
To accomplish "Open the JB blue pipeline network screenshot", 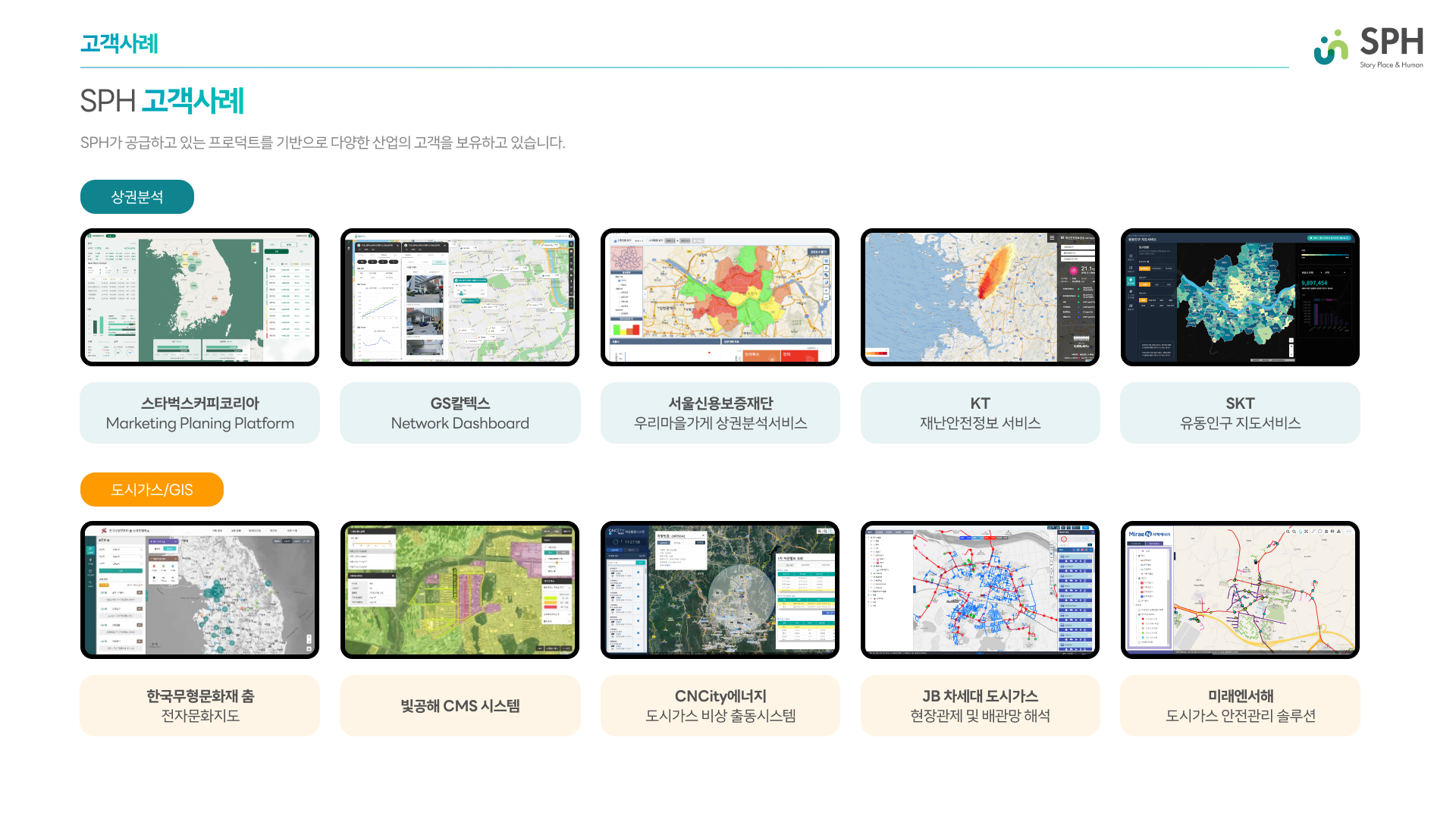I will click(x=980, y=590).
